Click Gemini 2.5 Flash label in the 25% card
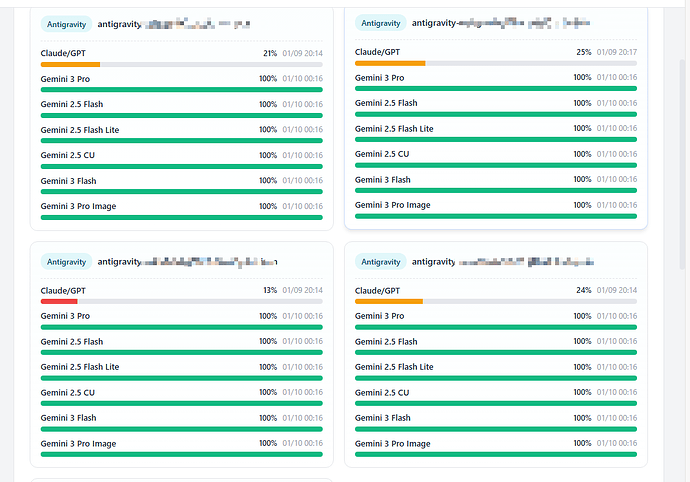Screen dimensions: 690x482 coord(386,103)
